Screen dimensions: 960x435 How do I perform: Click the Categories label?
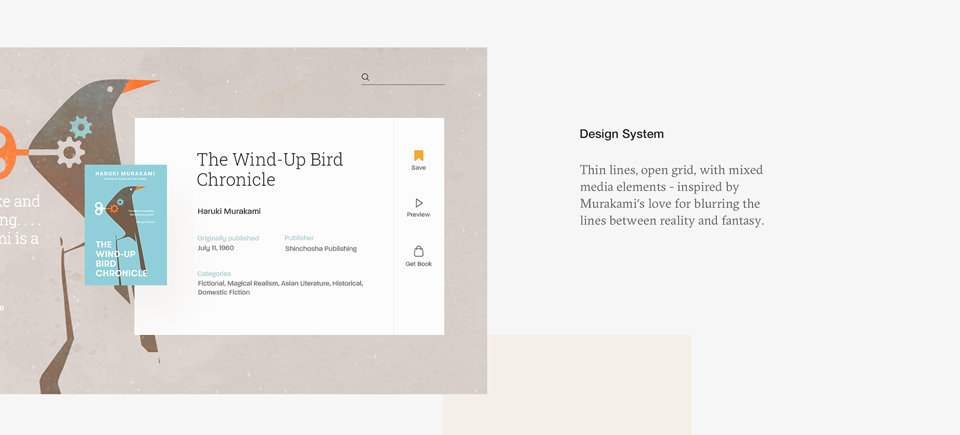tap(214, 274)
